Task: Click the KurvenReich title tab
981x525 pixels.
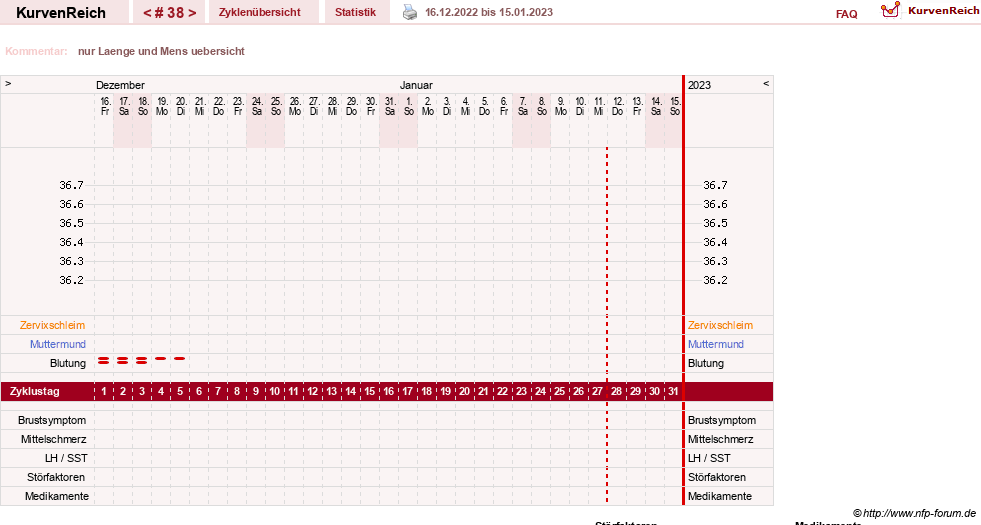Action: click(61, 13)
